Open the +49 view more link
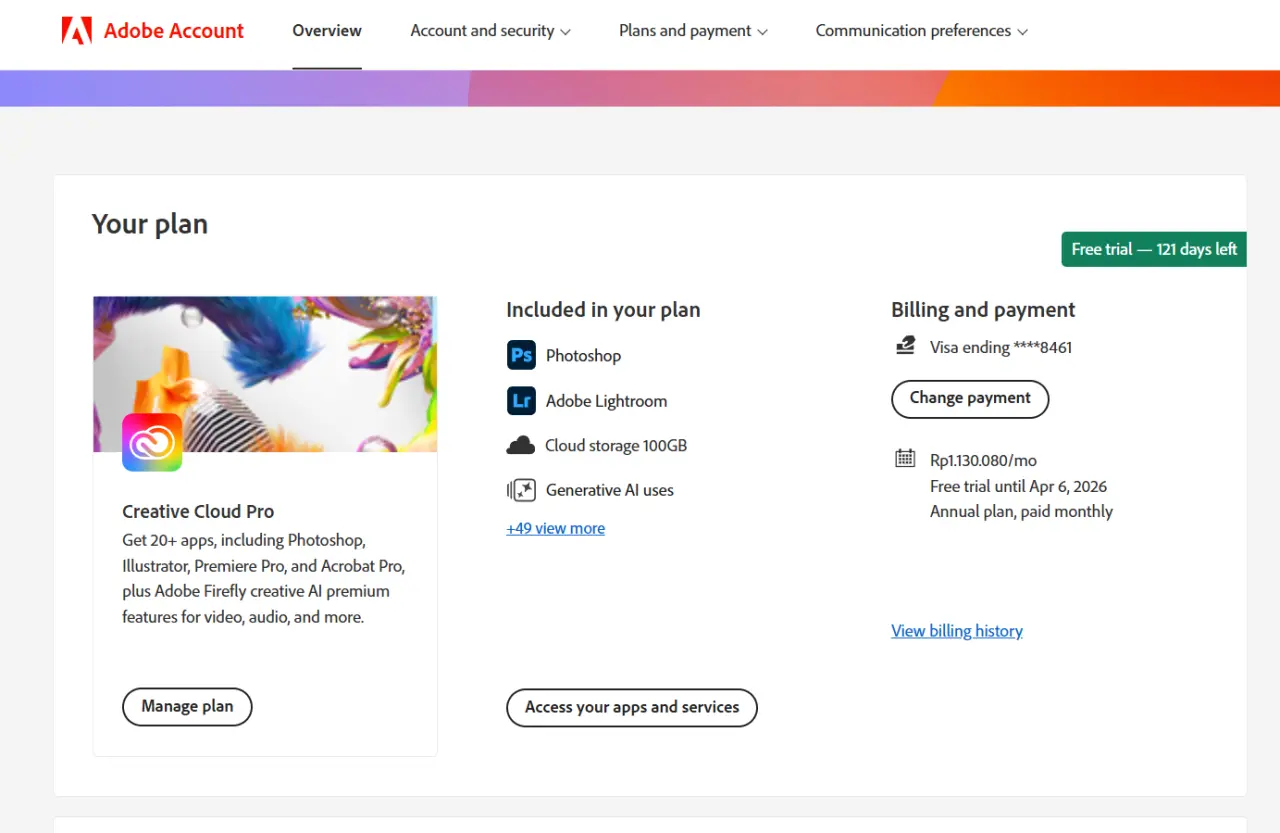 (x=556, y=528)
